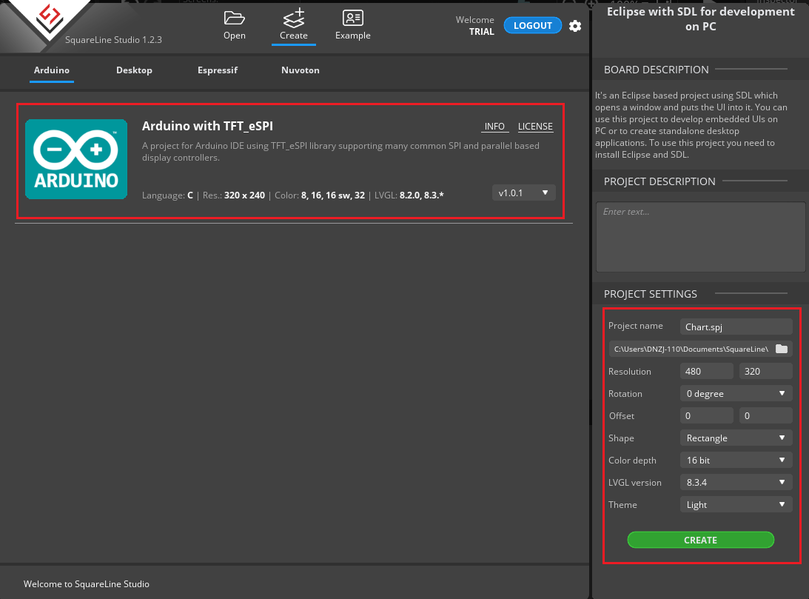Click the Res.: 320 x 240 spec text
The width and height of the screenshot is (809, 599).
pyautogui.click(x=234, y=196)
